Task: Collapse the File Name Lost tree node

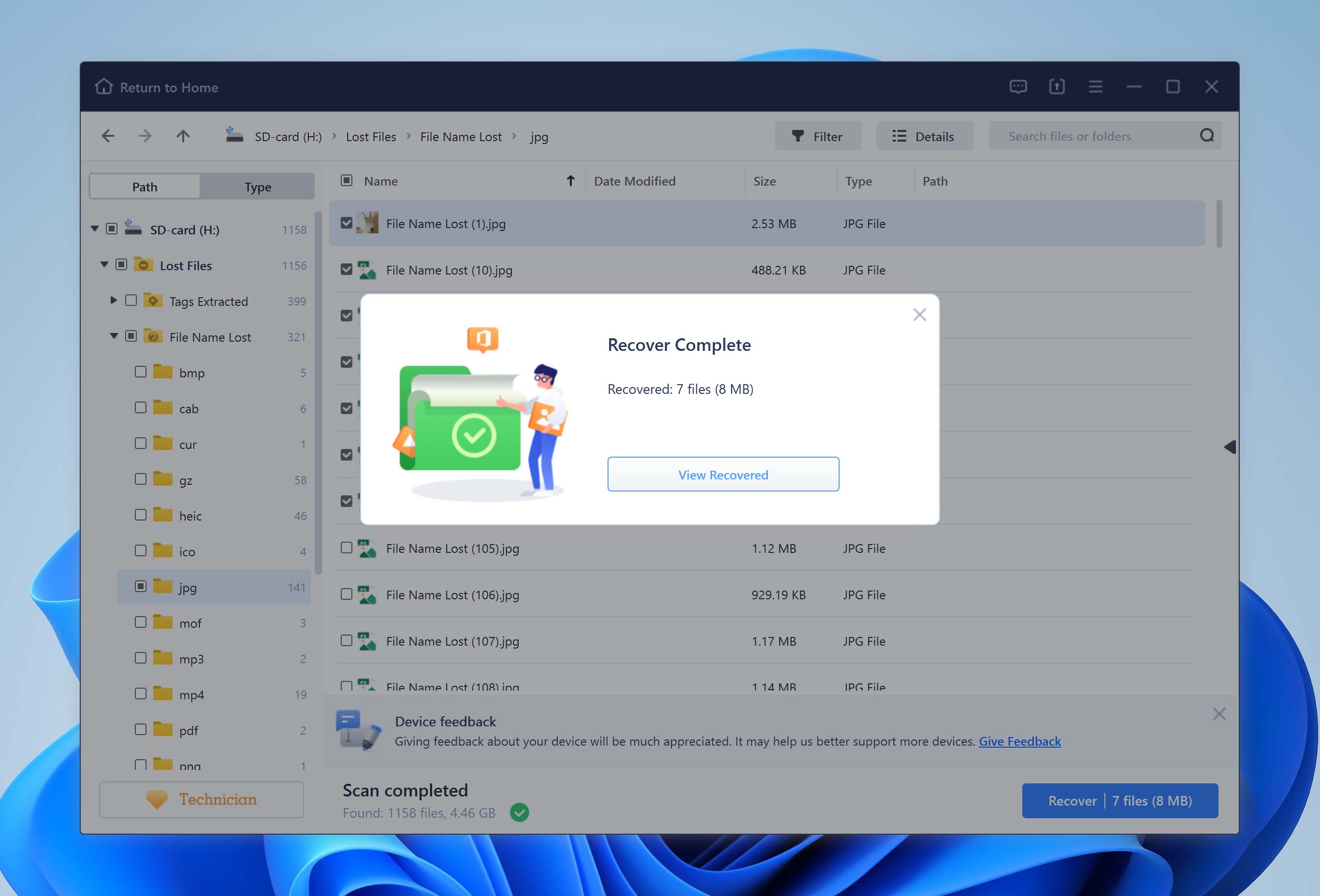Action: (114, 336)
